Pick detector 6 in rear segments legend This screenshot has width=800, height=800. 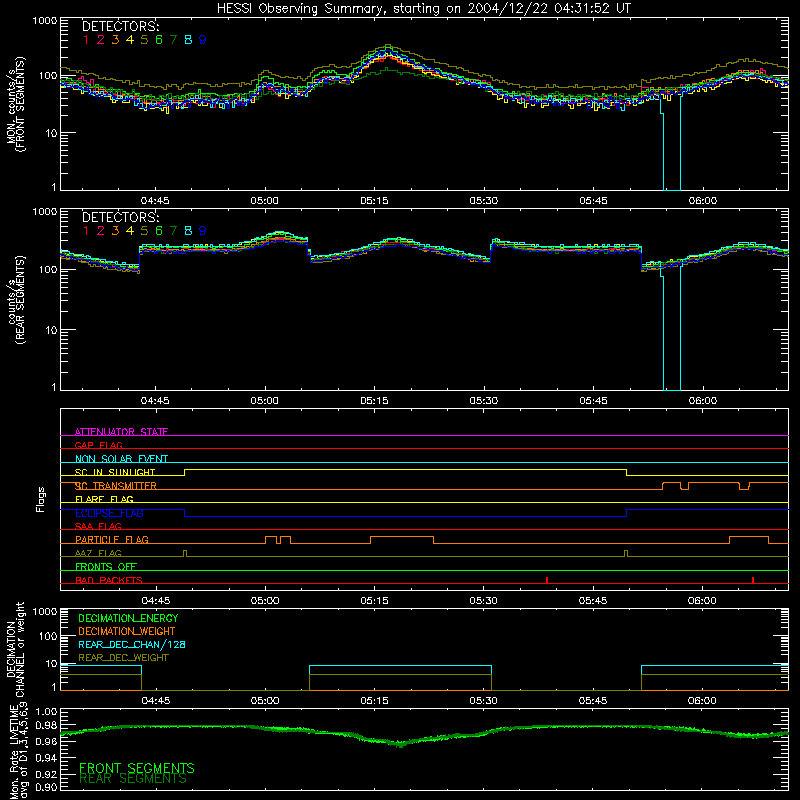pyautogui.click(x=159, y=231)
